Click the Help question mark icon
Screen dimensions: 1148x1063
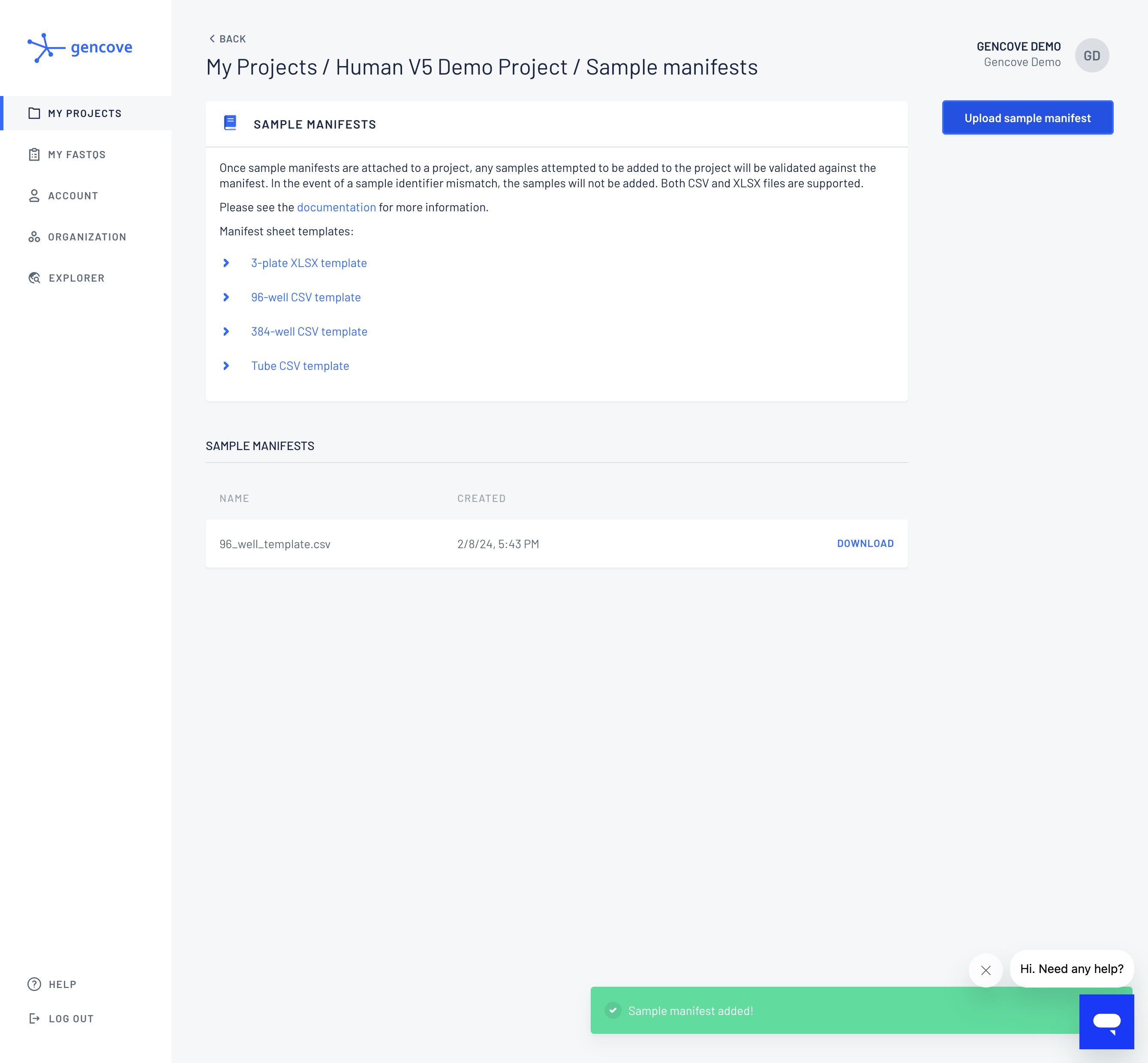coord(35,984)
